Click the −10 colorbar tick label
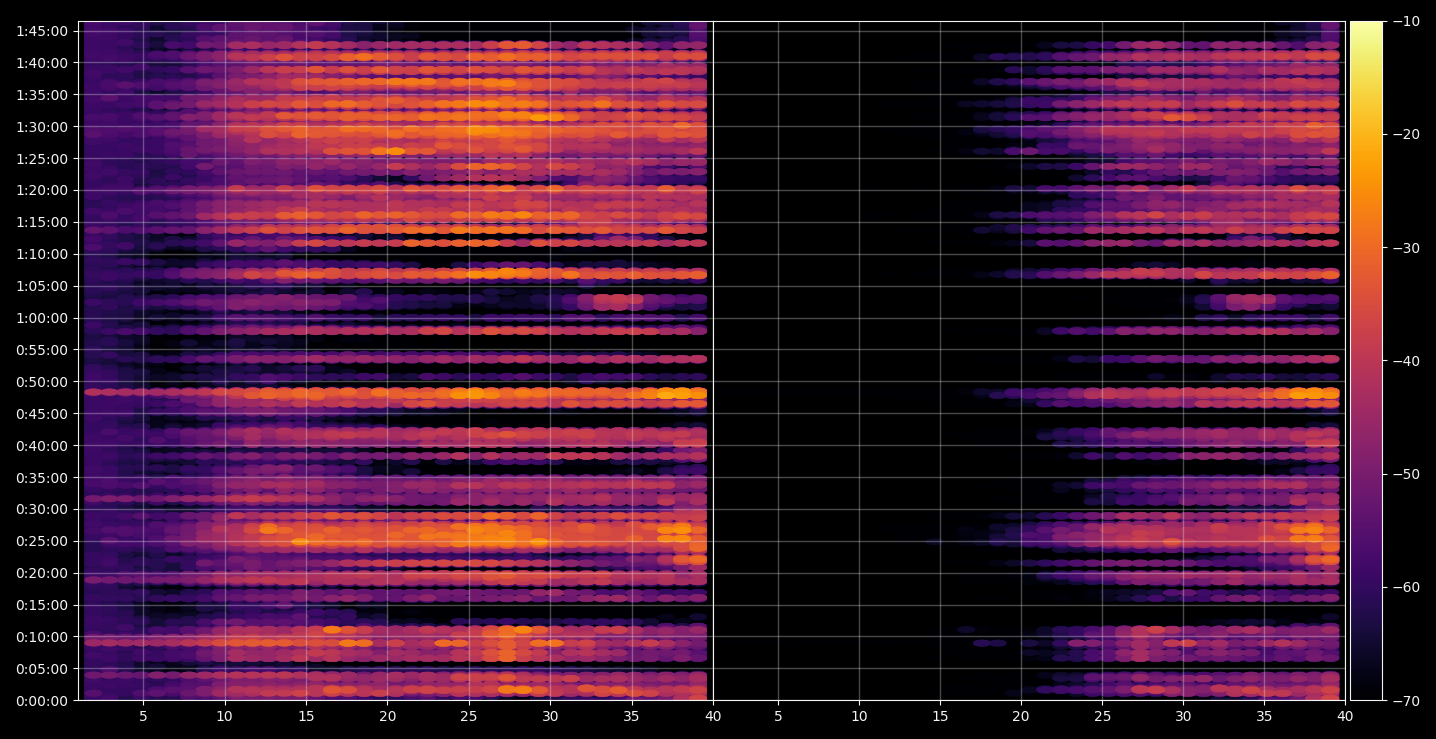The width and height of the screenshot is (1436, 739). point(1407,22)
